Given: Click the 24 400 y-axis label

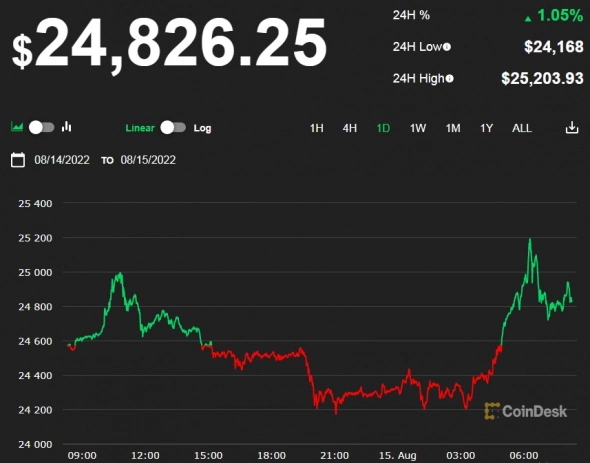Looking at the screenshot, I should click(x=35, y=376).
